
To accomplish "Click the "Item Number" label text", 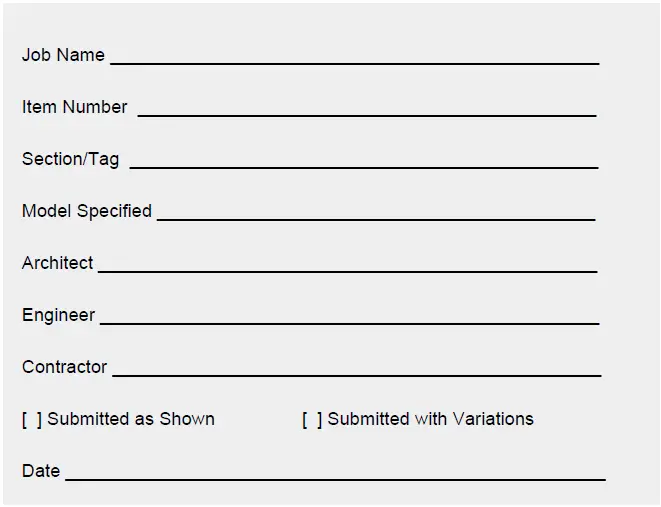I will point(75,107).
